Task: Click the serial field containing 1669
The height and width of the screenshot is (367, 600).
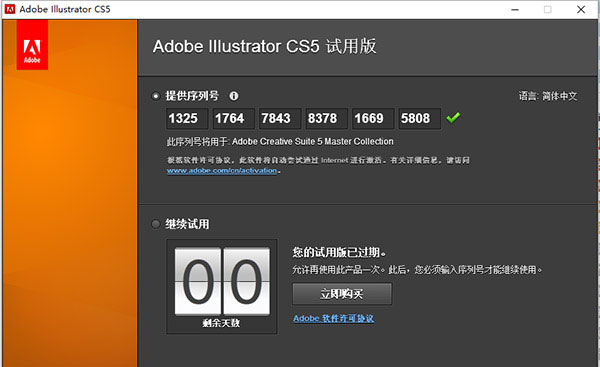Action: pos(373,119)
